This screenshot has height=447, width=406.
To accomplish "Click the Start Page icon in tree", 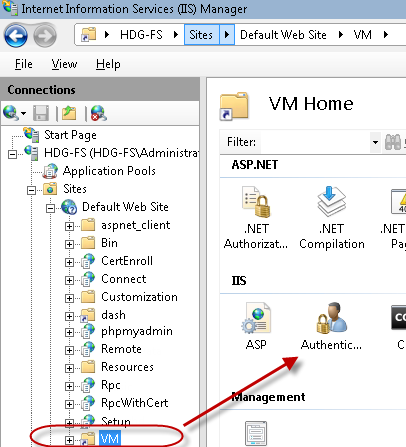I will [x=32, y=134].
